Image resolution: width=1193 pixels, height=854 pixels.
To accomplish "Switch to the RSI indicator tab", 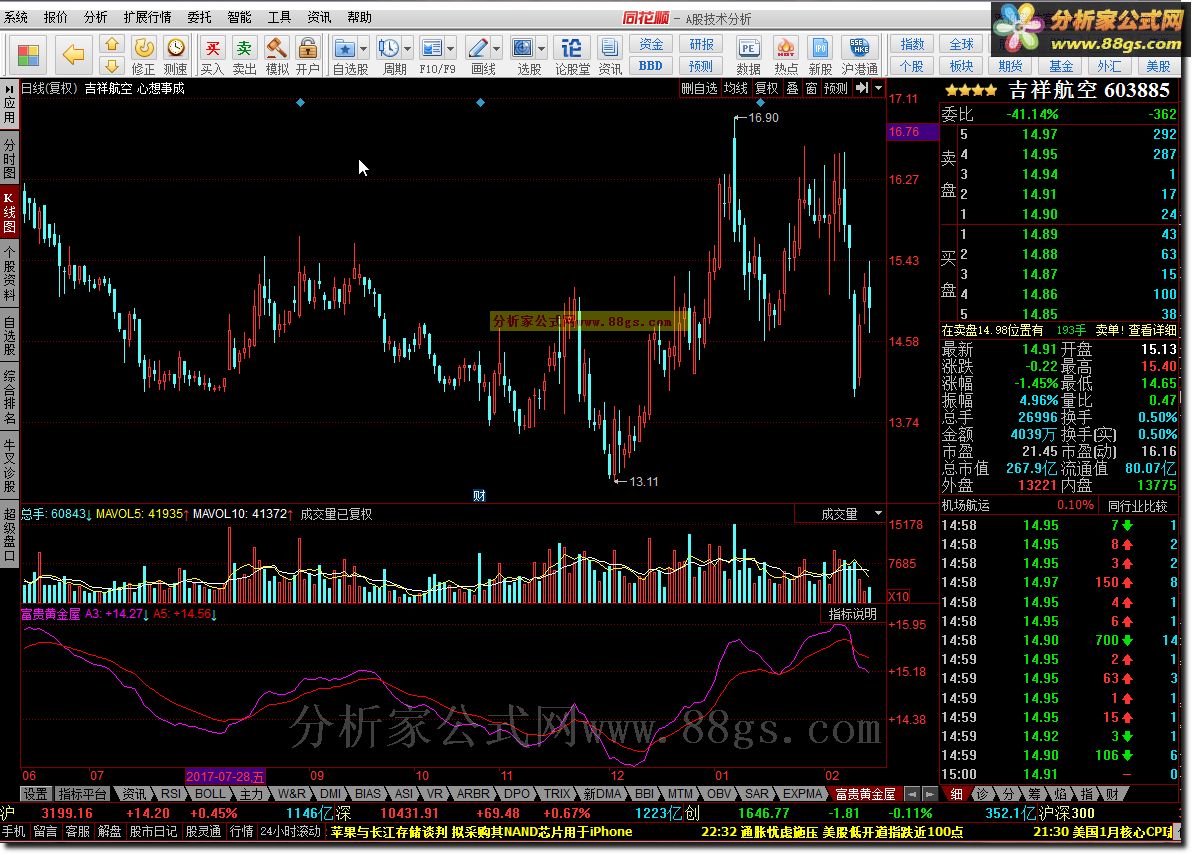I will 171,794.
